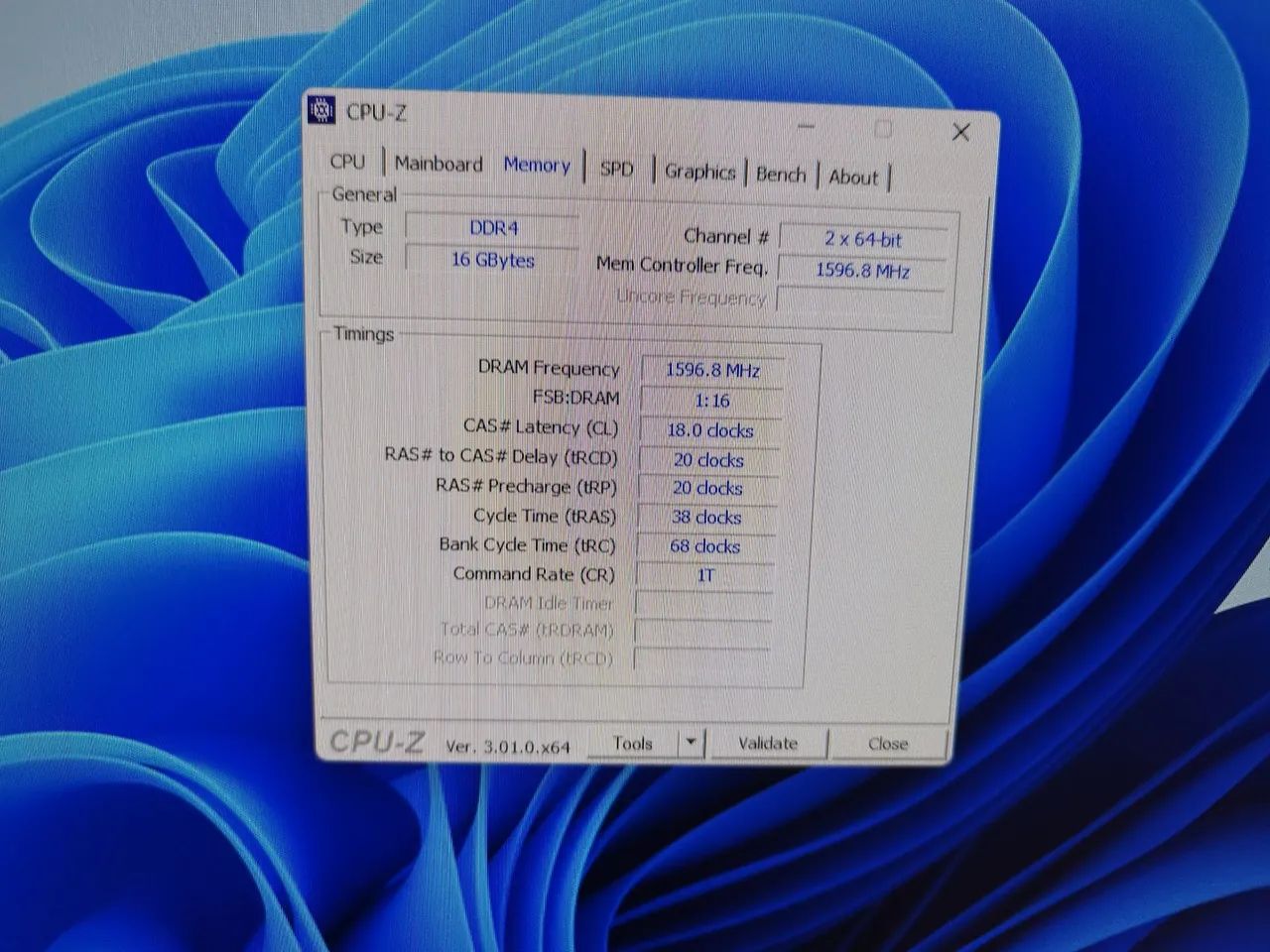The width and height of the screenshot is (1270, 952).
Task: Click the 16 GBytes size field
Action: [493, 260]
